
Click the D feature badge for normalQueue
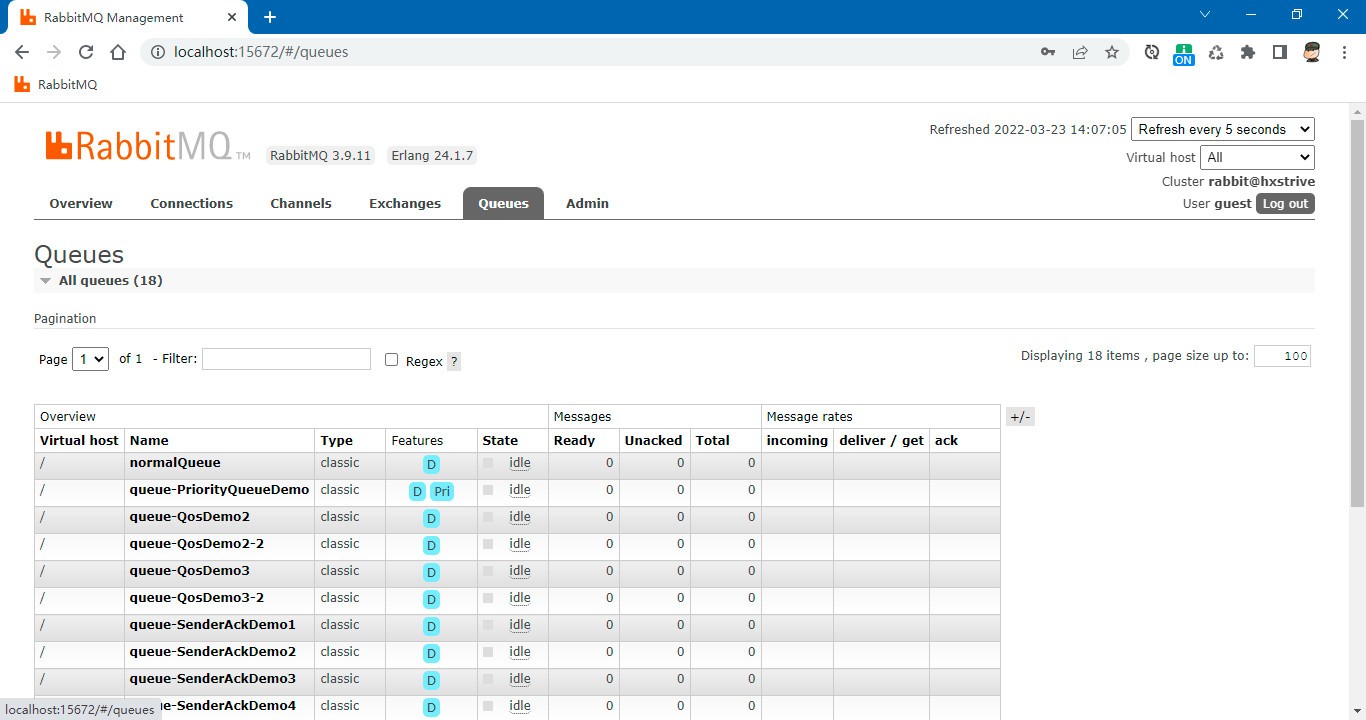click(x=431, y=465)
